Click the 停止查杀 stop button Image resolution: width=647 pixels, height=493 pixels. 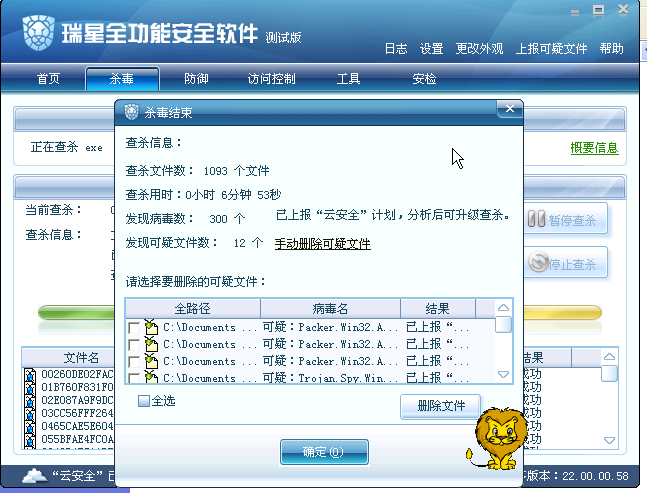pyautogui.click(x=566, y=262)
